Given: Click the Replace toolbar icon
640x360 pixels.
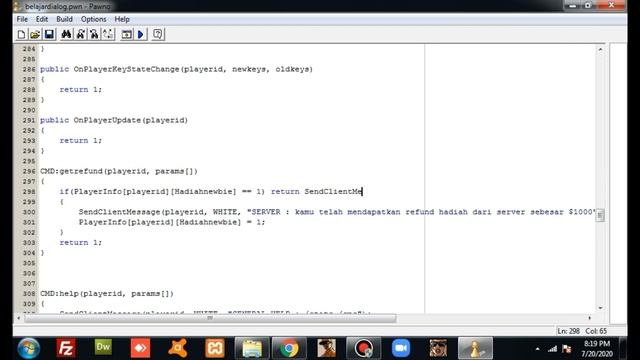Looking at the screenshot, I should [94, 35].
